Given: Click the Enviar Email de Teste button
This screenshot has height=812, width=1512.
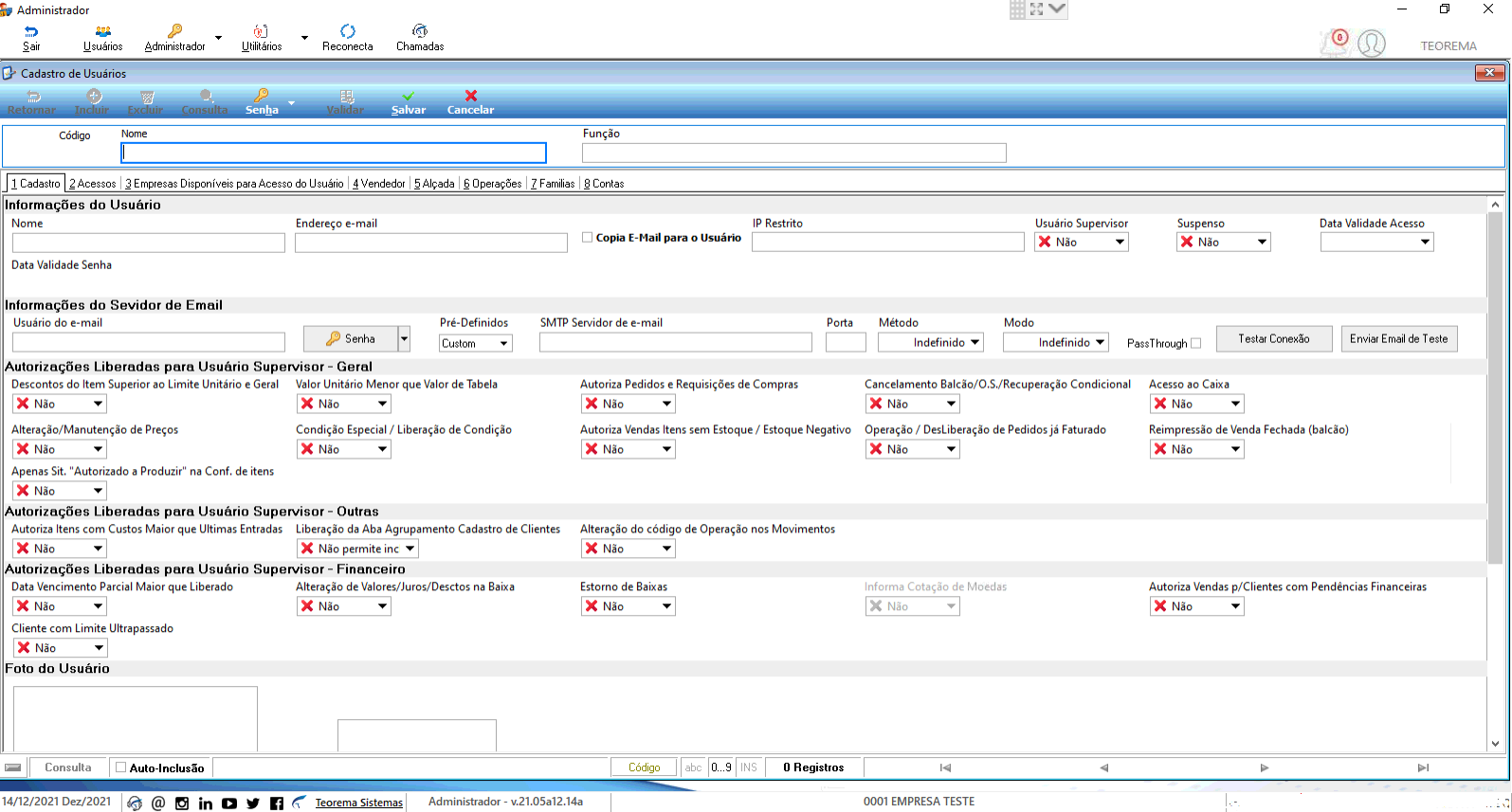Looking at the screenshot, I should (1399, 339).
